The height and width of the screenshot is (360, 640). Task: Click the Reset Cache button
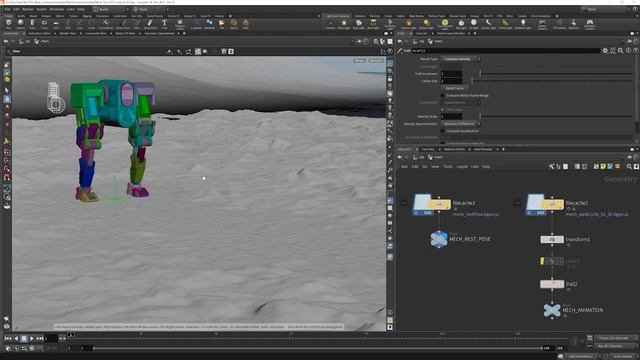[454, 88]
